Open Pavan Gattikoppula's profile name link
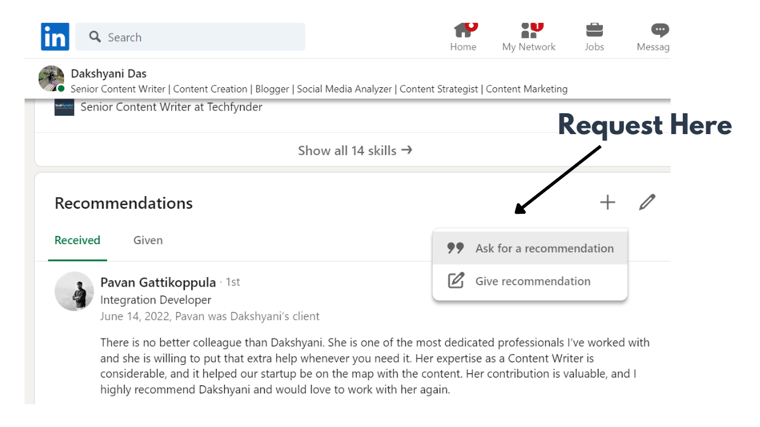760x427 pixels. [158, 282]
